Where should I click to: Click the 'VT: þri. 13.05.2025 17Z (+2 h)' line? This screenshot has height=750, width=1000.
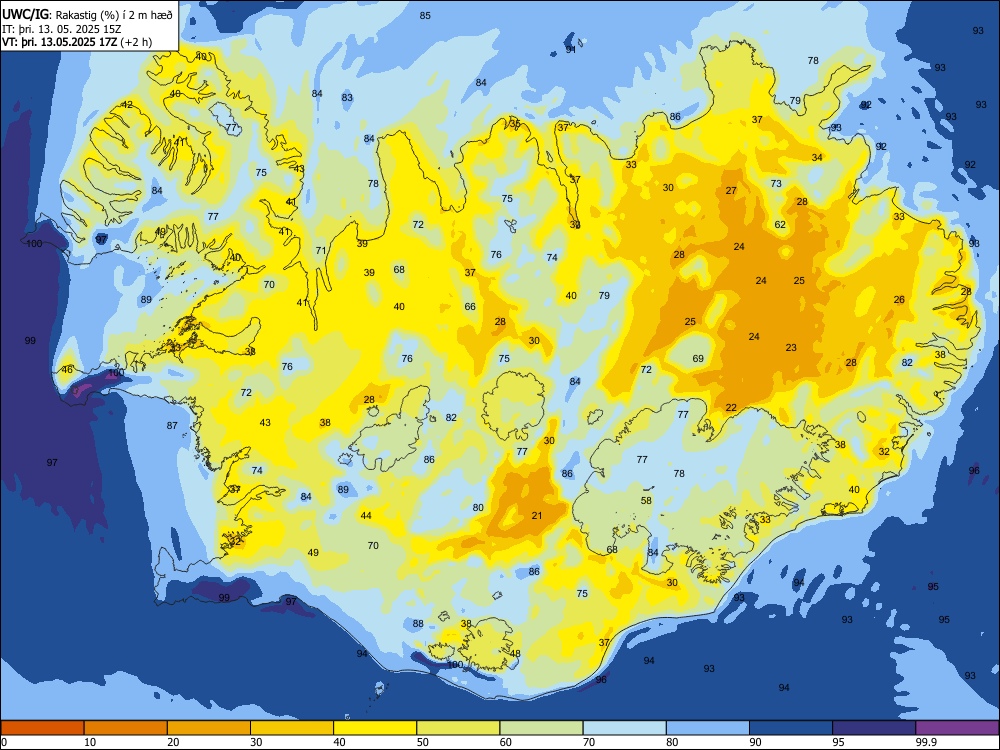[x=77, y=42]
